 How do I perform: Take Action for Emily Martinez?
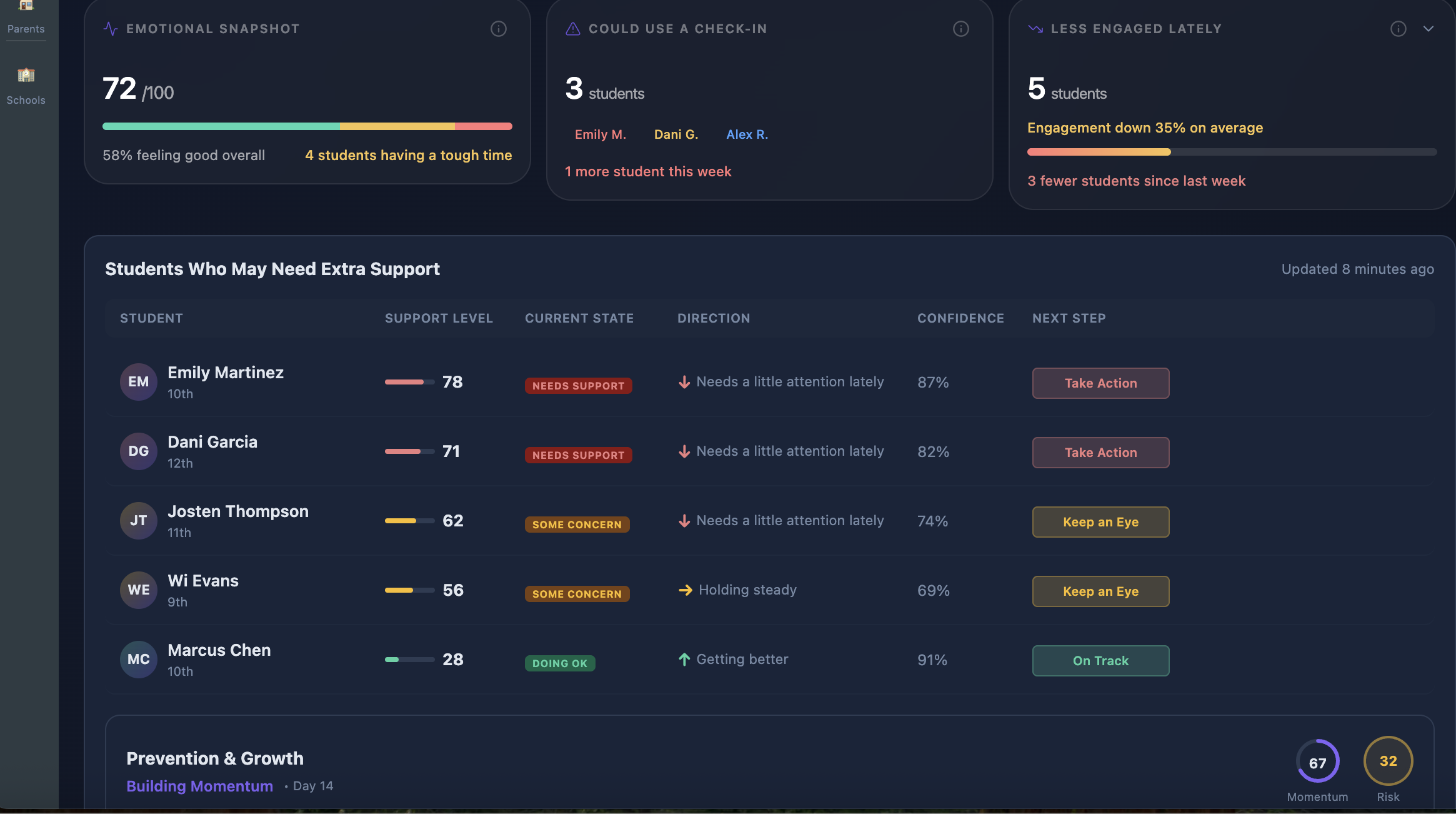pos(1100,383)
